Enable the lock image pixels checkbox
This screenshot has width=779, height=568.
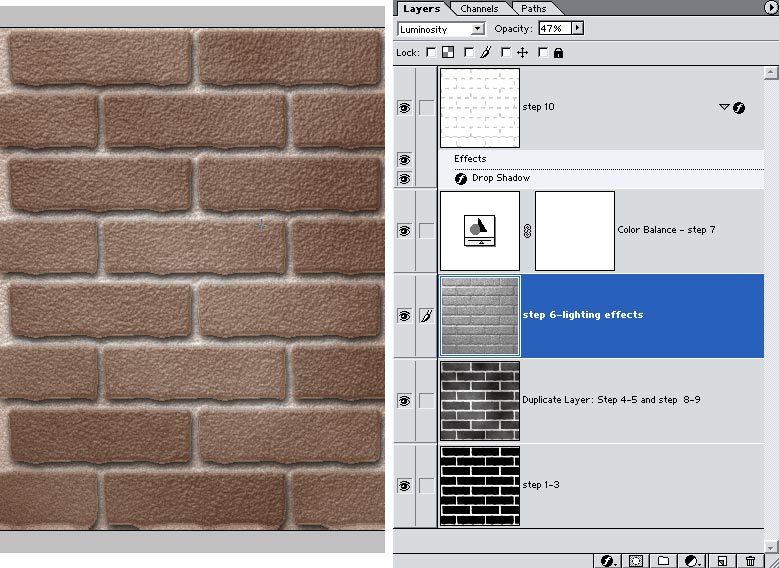click(468, 52)
